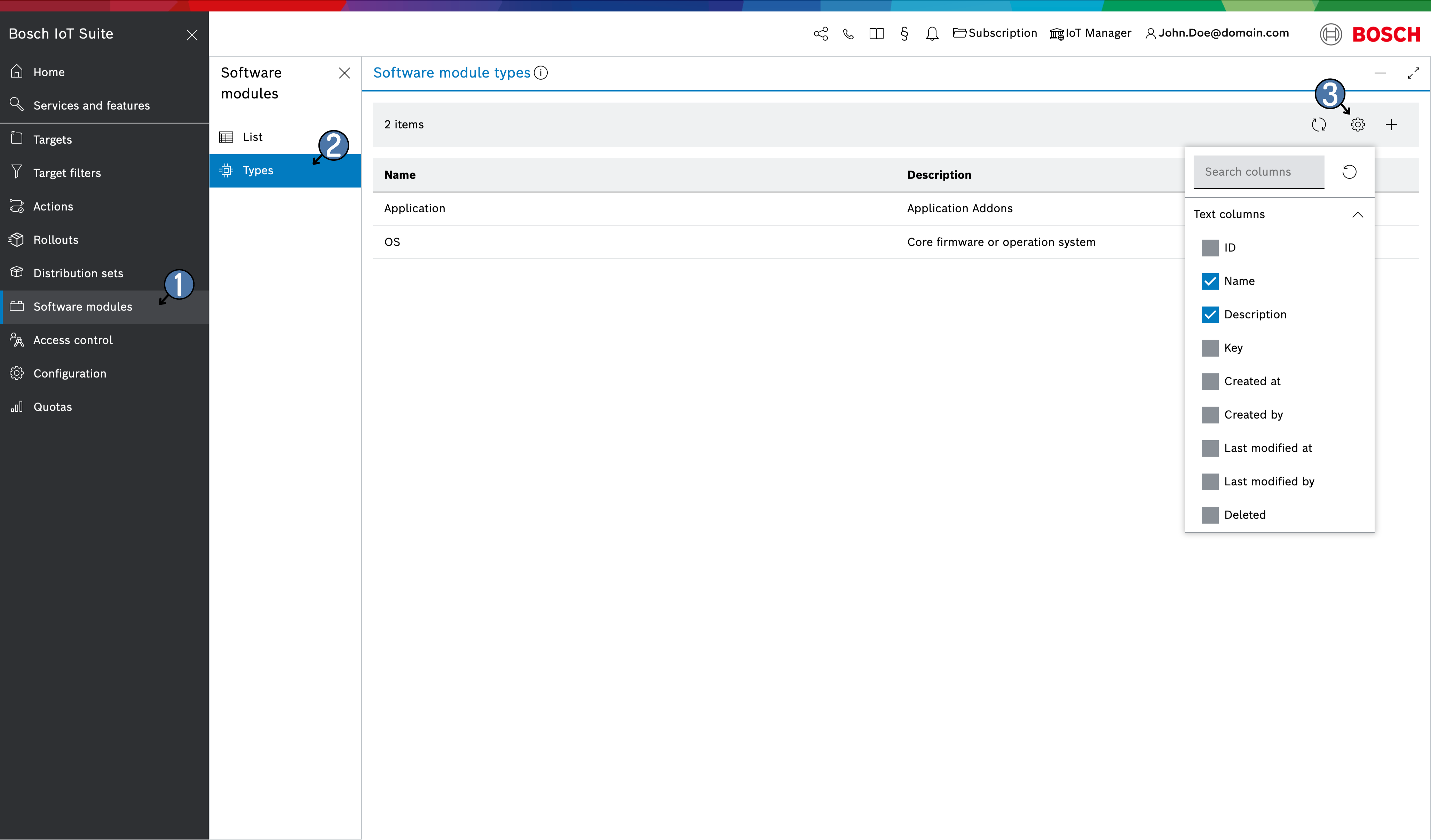The width and height of the screenshot is (1431, 840).
Task: Uncheck the Description column checkbox
Action: (1210, 315)
